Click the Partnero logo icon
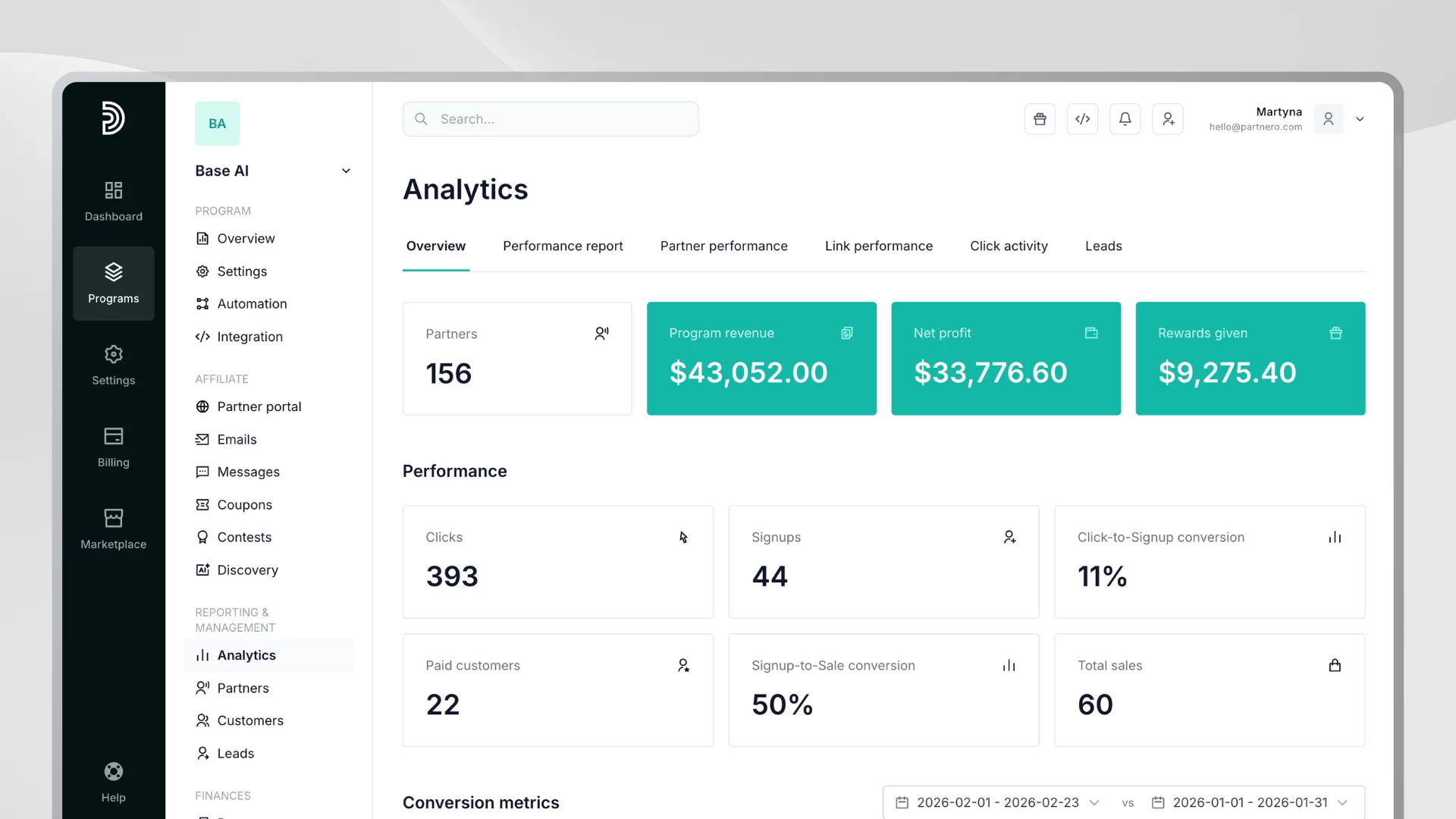Viewport: 1456px width, 819px height. pos(114,118)
